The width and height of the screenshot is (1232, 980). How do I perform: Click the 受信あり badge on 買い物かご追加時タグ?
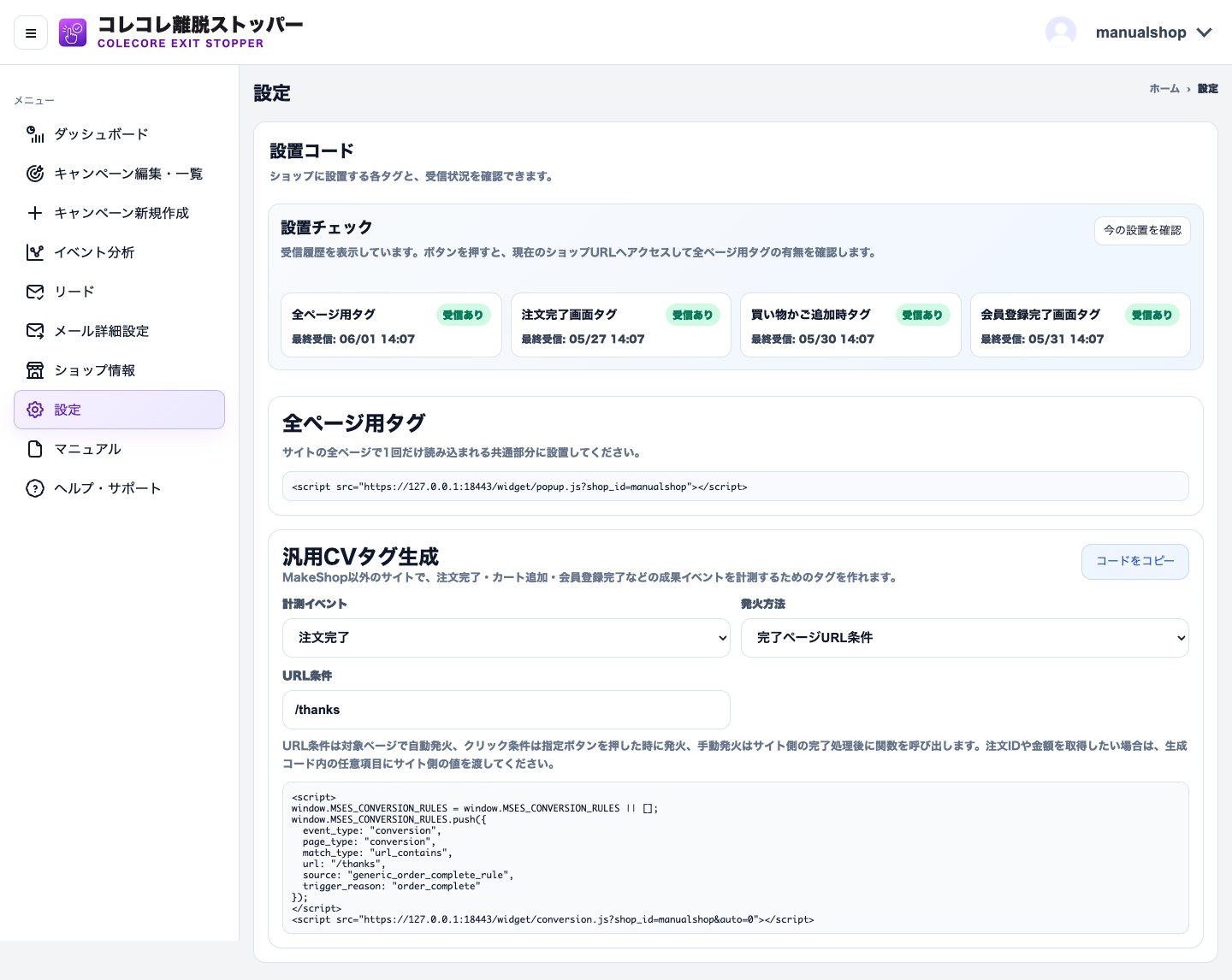point(922,315)
